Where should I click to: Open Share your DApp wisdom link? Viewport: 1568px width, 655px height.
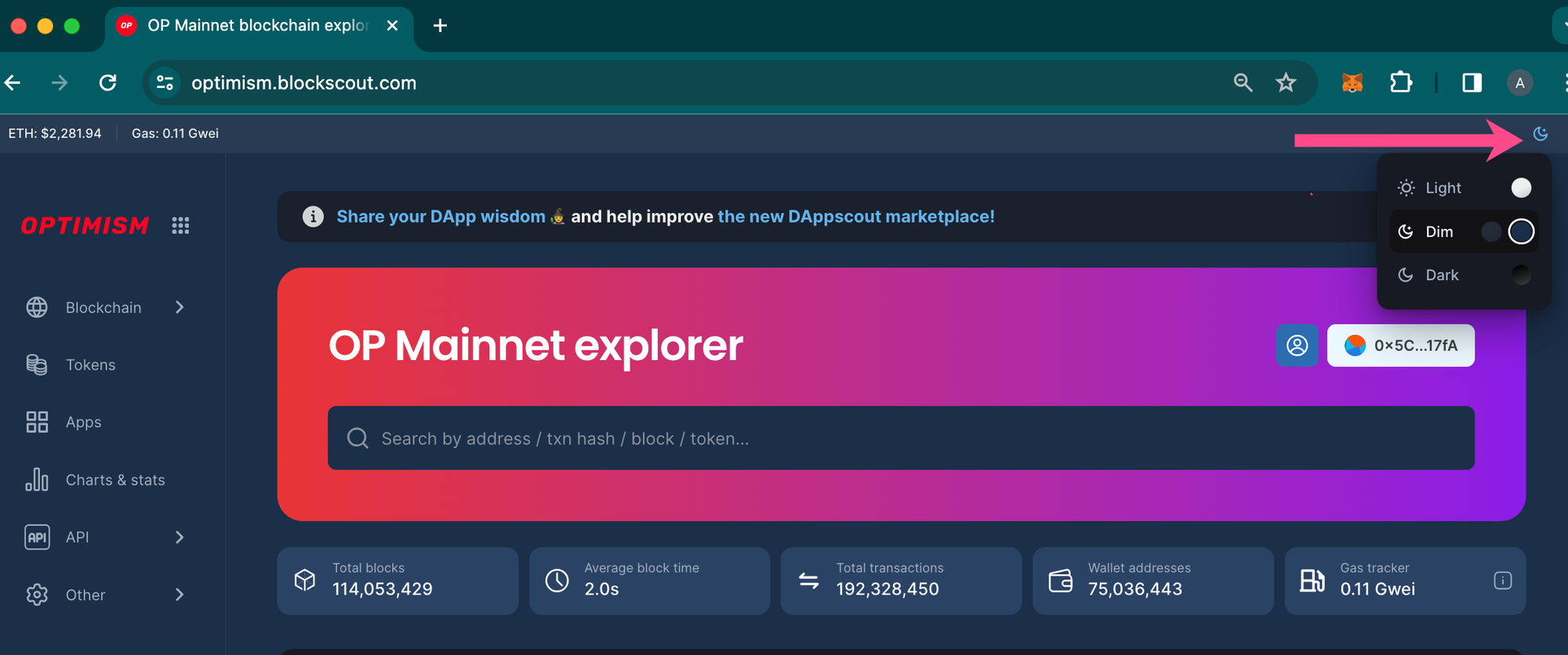point(441,217)
